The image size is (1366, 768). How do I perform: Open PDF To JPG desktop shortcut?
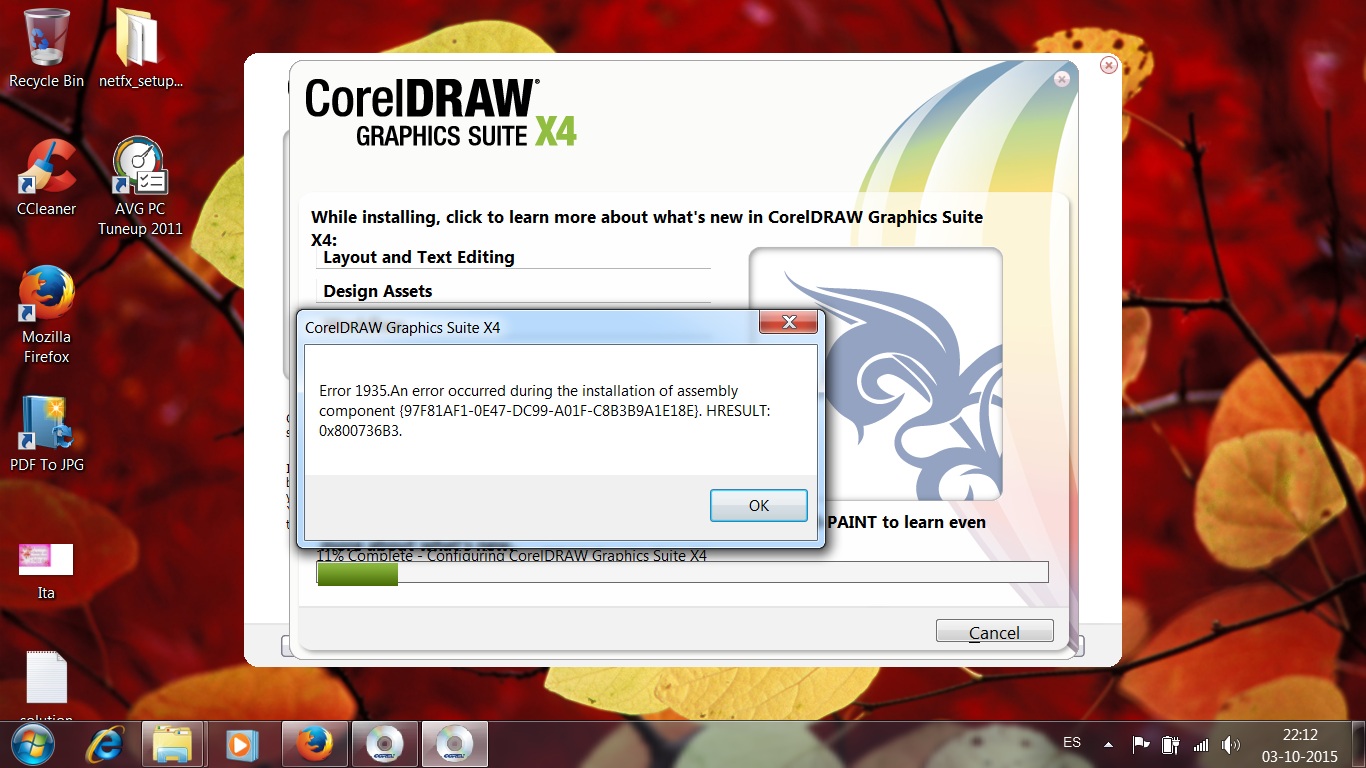46,434
